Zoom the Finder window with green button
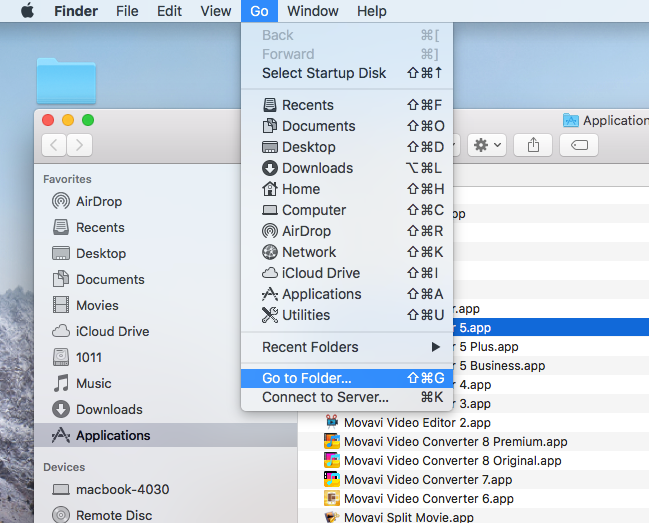 point(88,120)
